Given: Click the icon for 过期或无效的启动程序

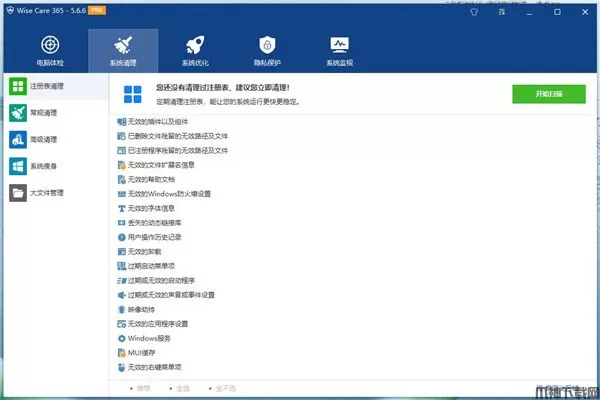Looking at the screenshot, I should [x=121, y=281].
